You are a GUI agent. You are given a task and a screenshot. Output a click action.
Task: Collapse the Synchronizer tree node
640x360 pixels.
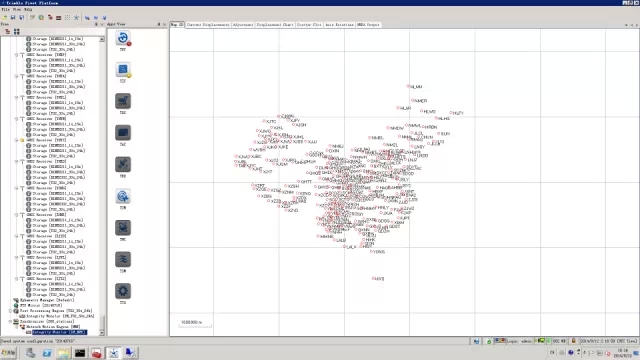point(10,322)
